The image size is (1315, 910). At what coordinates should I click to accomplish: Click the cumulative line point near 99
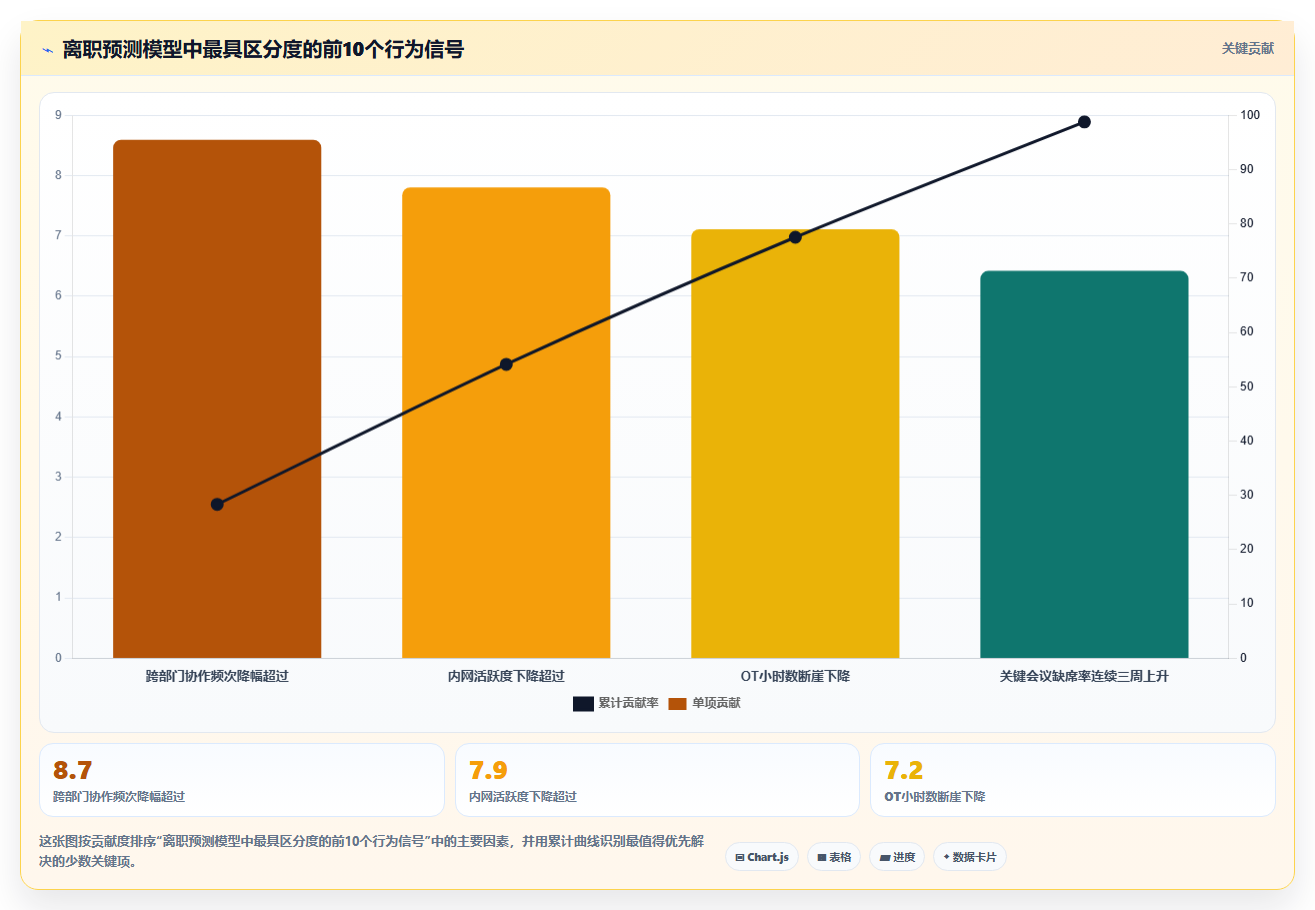[1084, 122]
